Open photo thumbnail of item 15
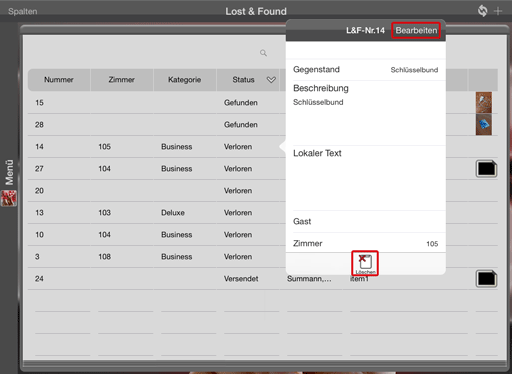 click(484, 102)
